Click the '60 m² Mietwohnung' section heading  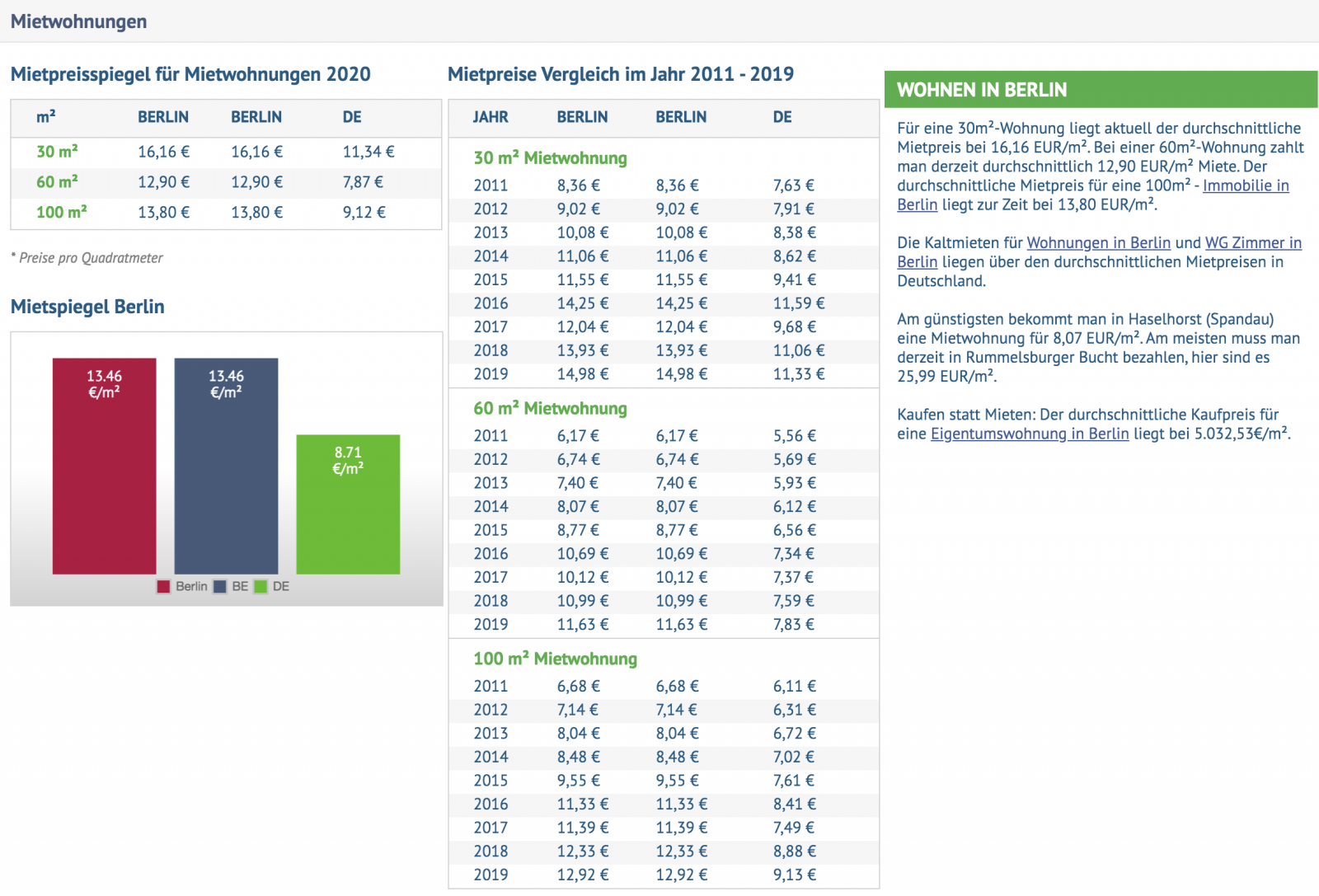click(550, 409)
